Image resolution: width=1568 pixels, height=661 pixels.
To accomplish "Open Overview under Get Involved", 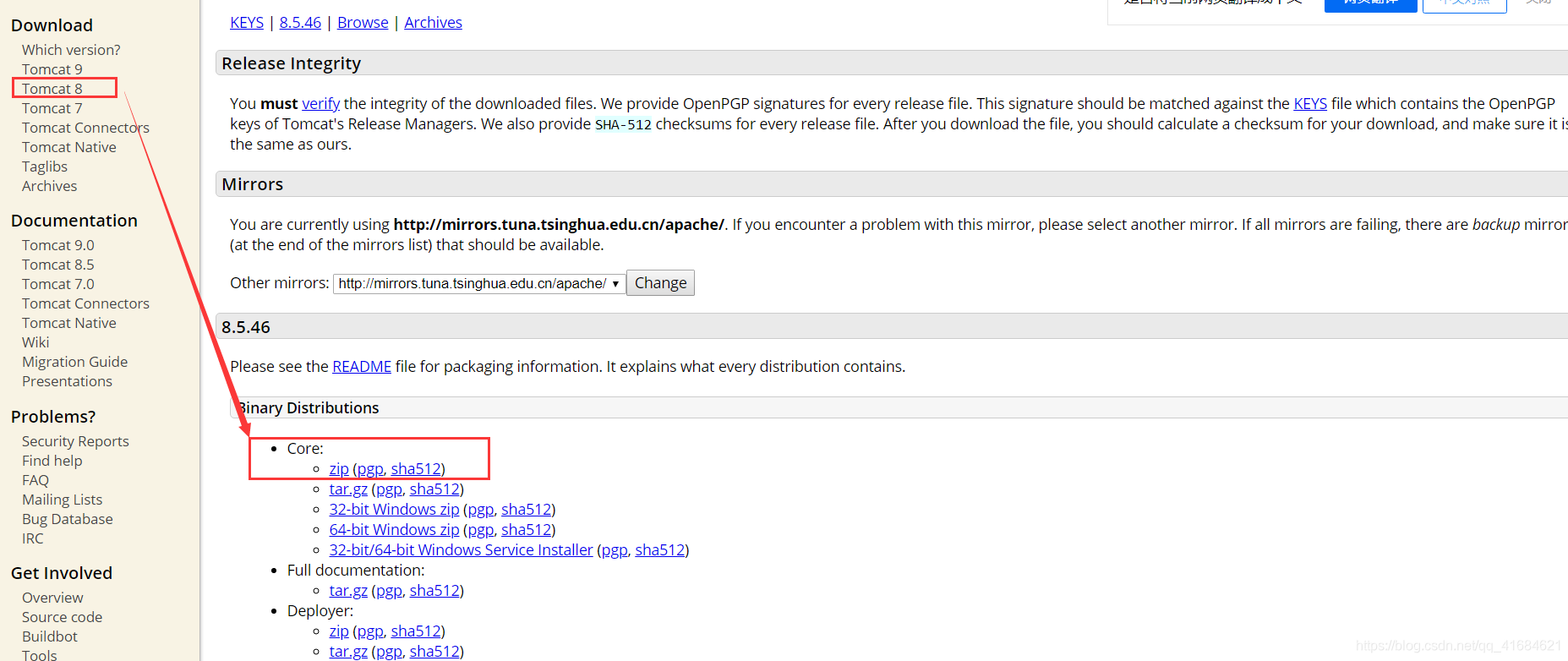I will pyautogui.click(x=52, y=598).
